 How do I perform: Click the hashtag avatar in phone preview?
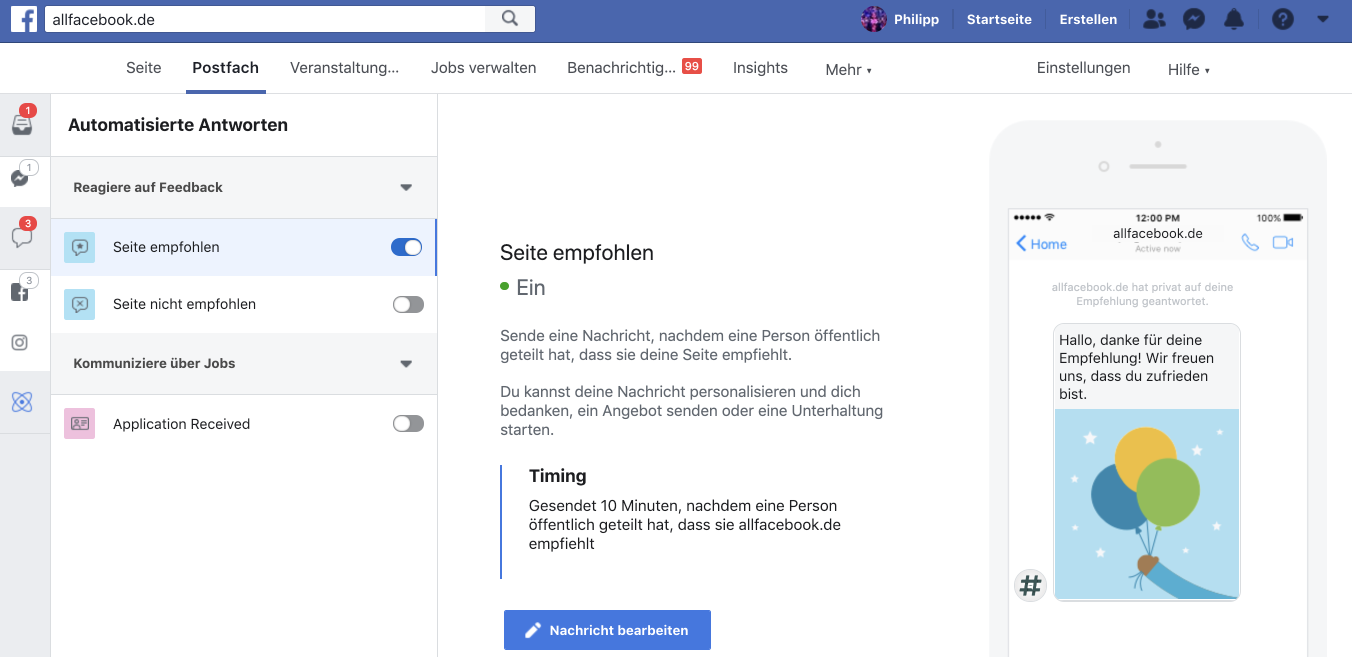[x=1030, y=585]
